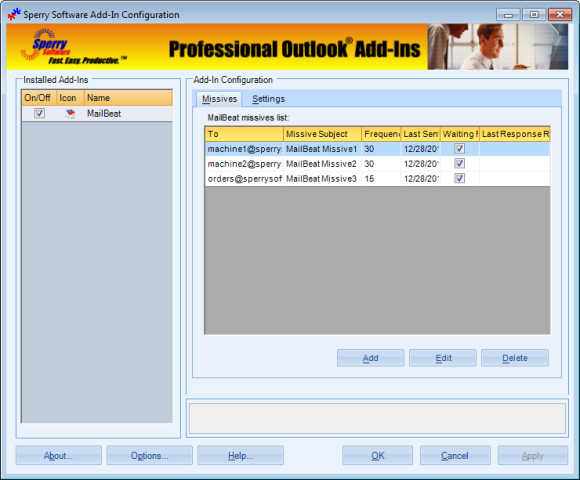The height and width of the screenshot is (480, 580).
Task: Click the On/Off column header
Action: (39, 98)
